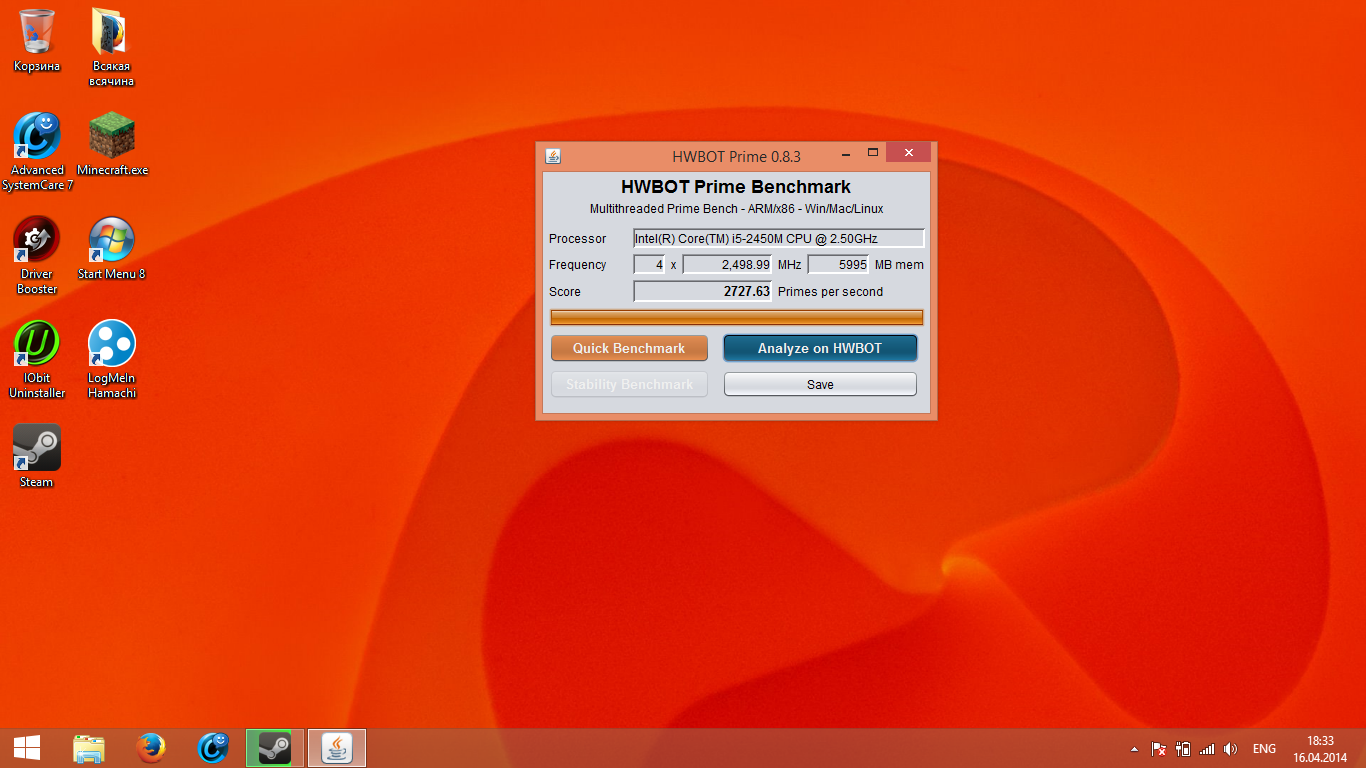Start the Quick Benchmark

(629, 348)
